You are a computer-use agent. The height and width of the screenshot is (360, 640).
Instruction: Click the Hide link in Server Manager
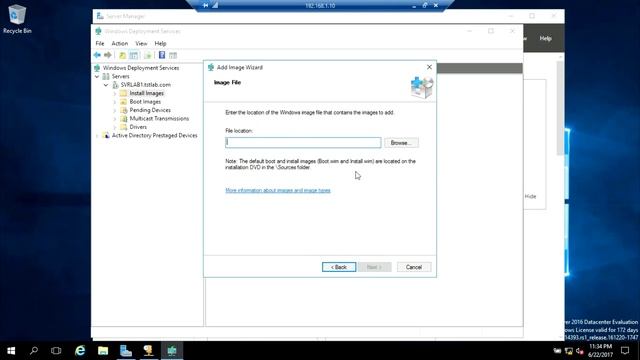pos(531,196)
